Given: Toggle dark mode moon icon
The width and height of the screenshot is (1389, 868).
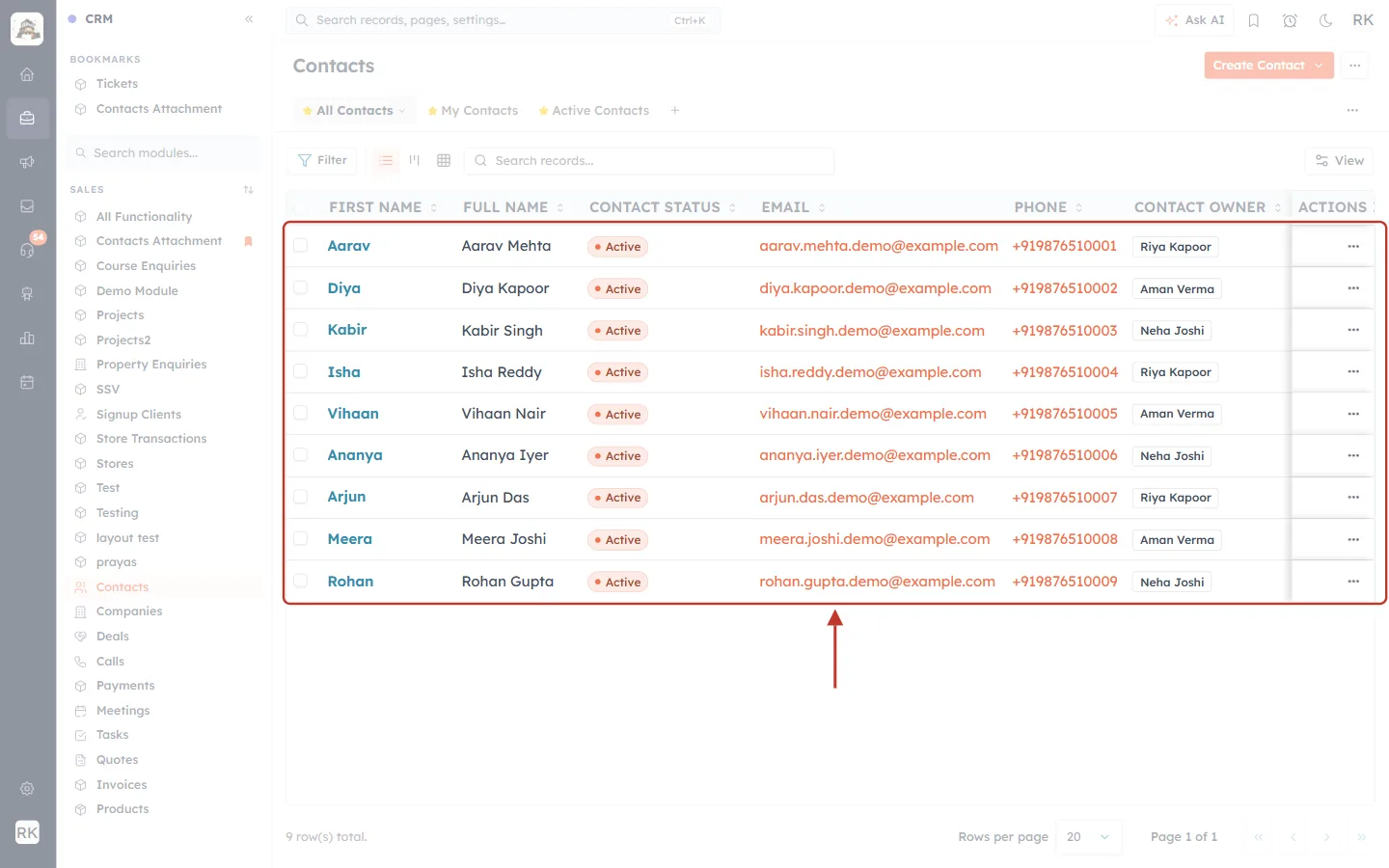Looking at the screenshot, I should coord(1326,20).
